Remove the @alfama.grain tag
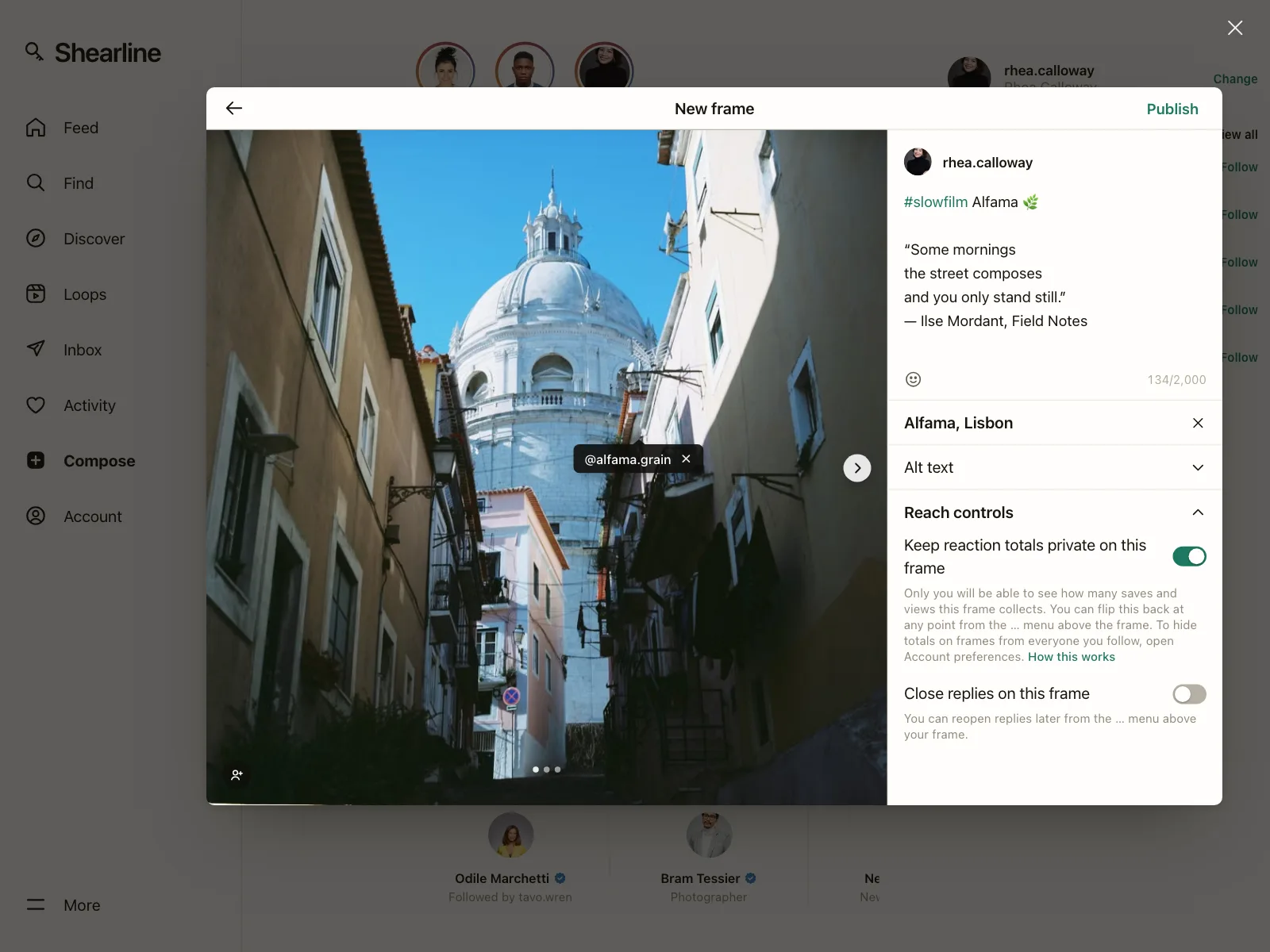The image size is (1270, 952). [686, 459]
